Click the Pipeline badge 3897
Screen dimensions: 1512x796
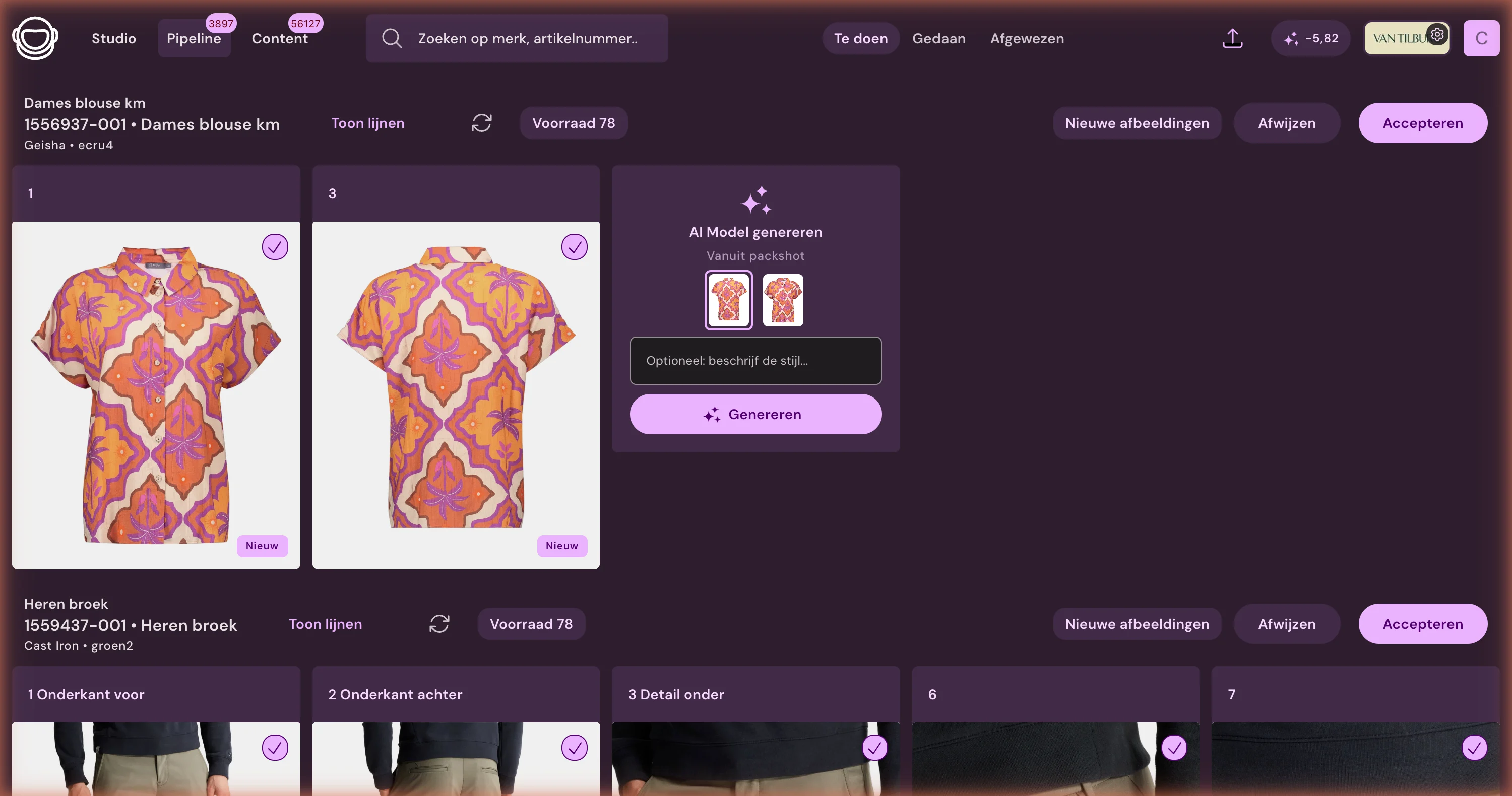click(221, 24)
